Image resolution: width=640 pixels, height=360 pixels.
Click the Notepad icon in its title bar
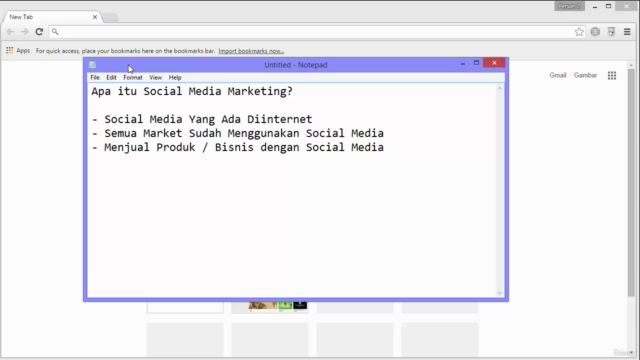coord(93,64)
